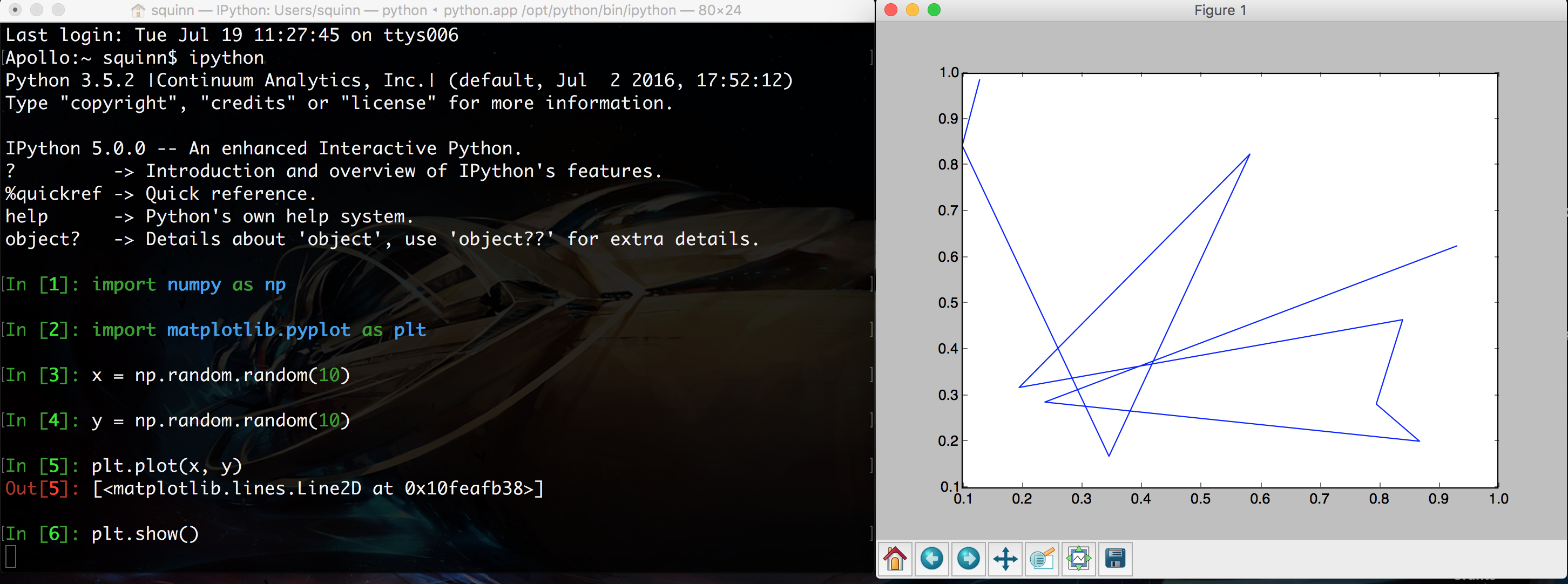This screenshot has width=1568, height=584.
Task: Click the Out[5] Line2D output text
Action: 317,488
